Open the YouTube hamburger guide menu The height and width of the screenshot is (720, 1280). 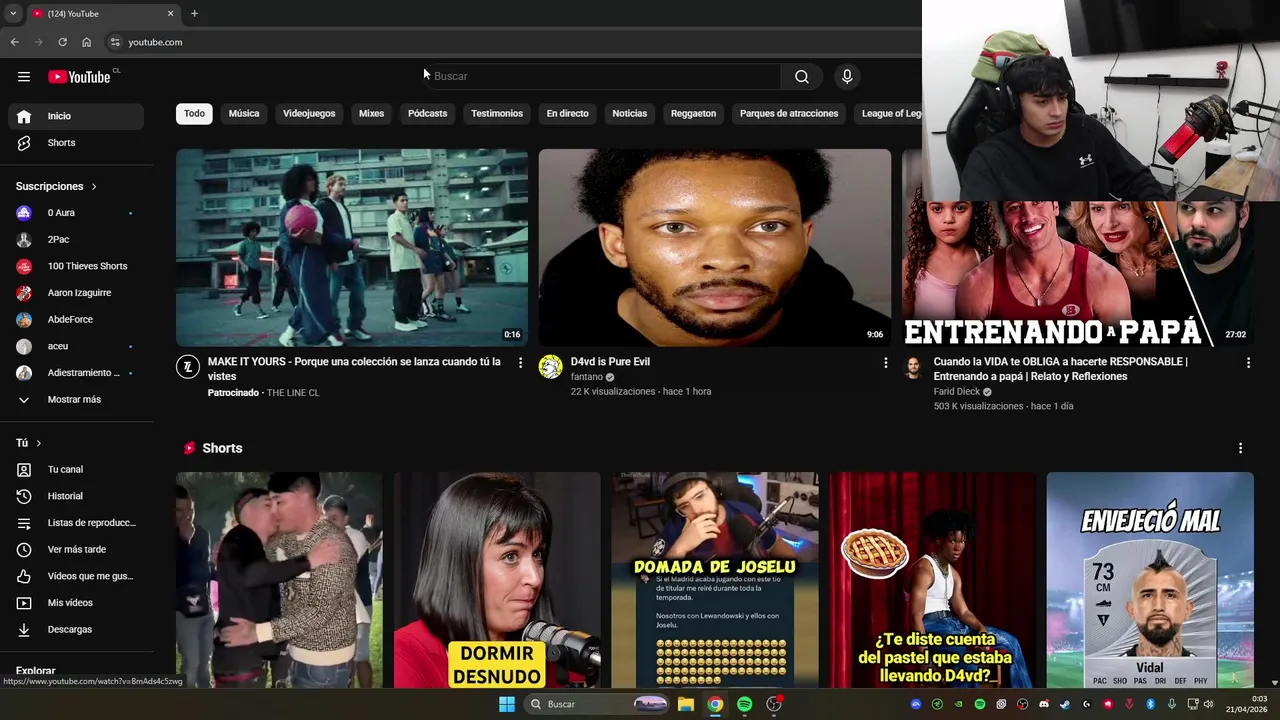pyautogui.click(x=24, y=76)
